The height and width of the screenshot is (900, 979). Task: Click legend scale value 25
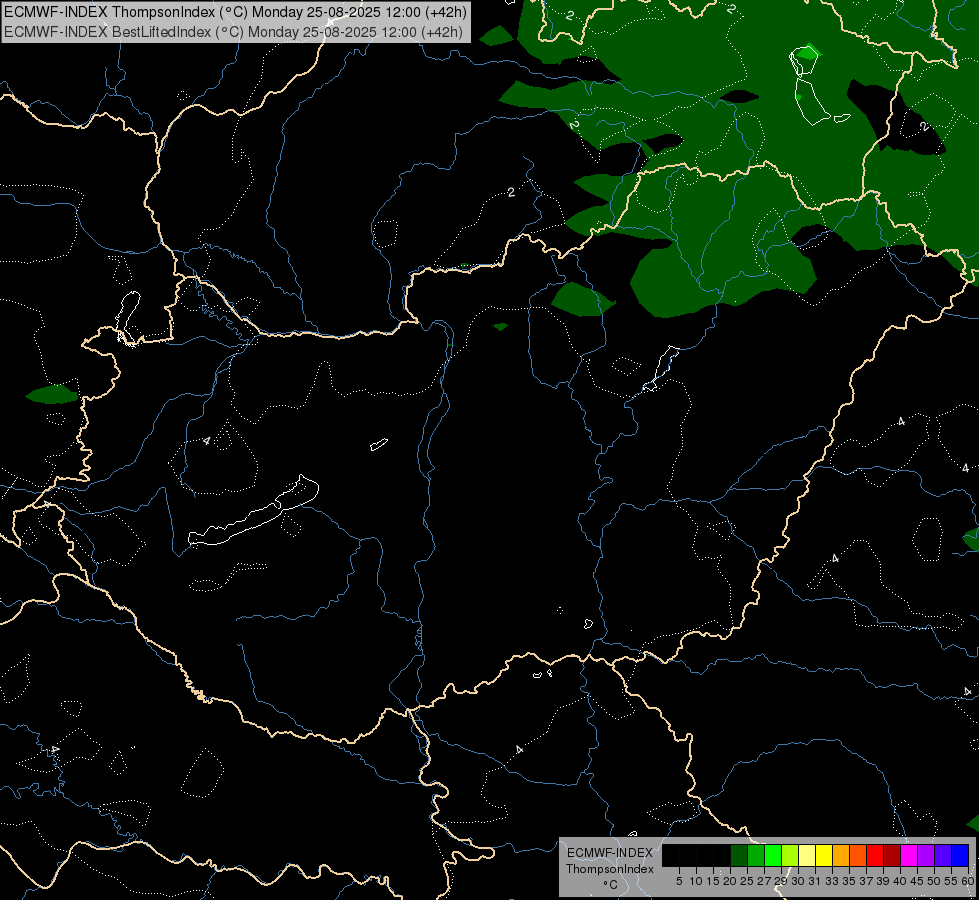(x=747, y=881)
